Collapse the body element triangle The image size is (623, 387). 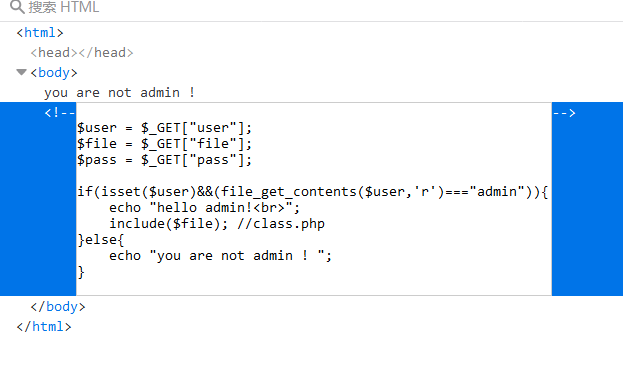[x=21, y=72]
